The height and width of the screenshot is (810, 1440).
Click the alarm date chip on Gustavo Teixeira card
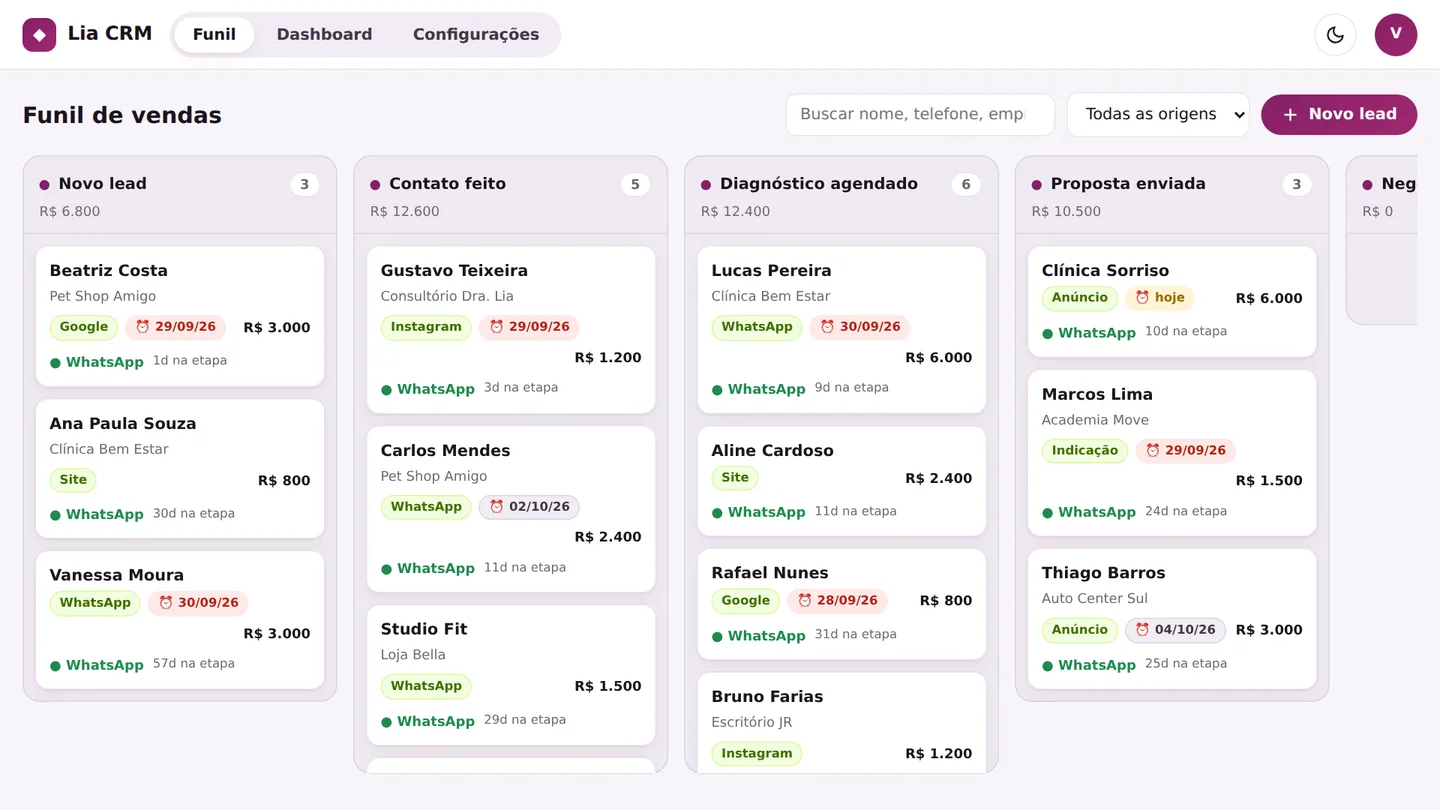tap(529, 327)
